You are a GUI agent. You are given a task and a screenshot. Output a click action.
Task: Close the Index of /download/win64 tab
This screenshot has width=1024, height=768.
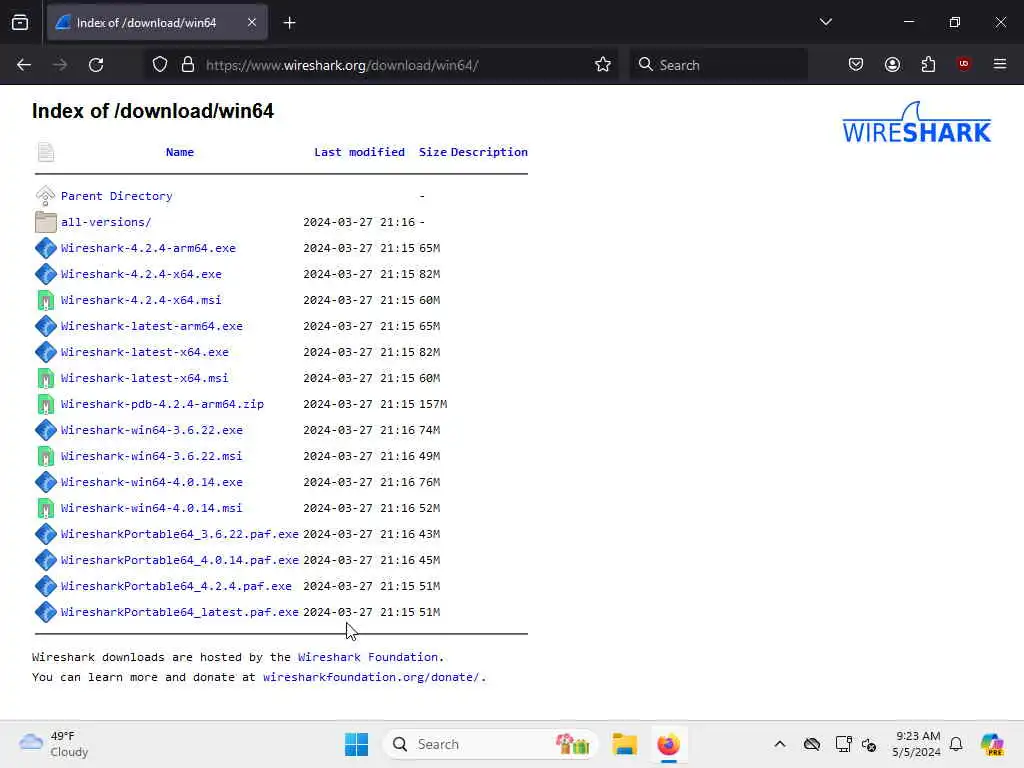click(x=252, y=22)
